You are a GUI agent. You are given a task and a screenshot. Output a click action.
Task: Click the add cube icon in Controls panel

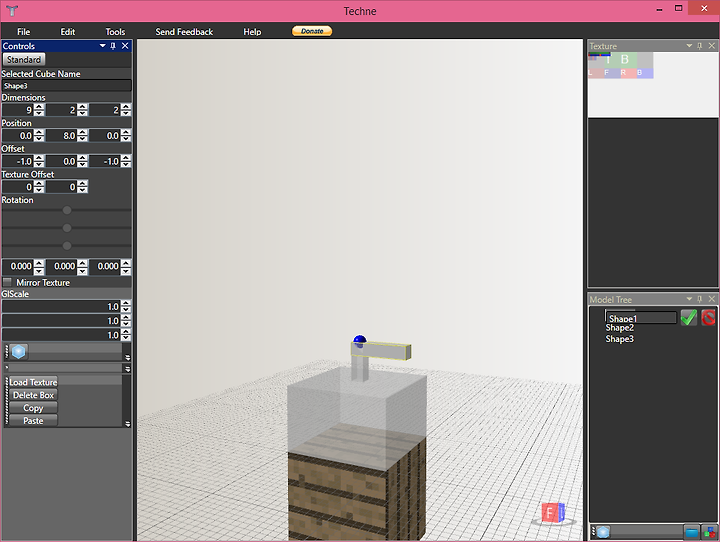(19, 352)
